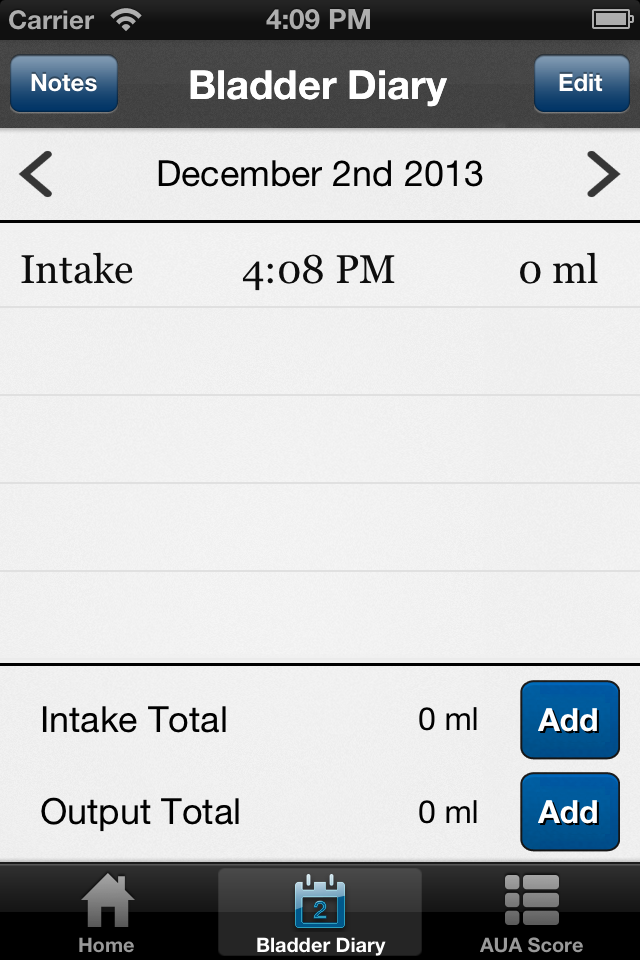640x960 pixels.
Task: Add an Output Total entry
Action: pos(570,812)
